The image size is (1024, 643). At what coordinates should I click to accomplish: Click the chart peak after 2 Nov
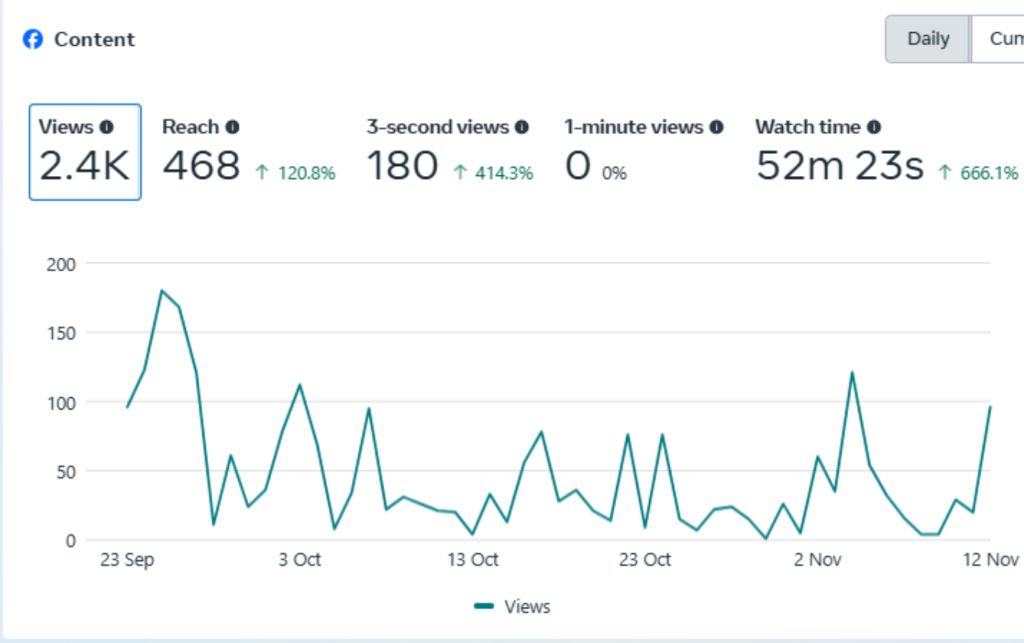pos(852,373)
